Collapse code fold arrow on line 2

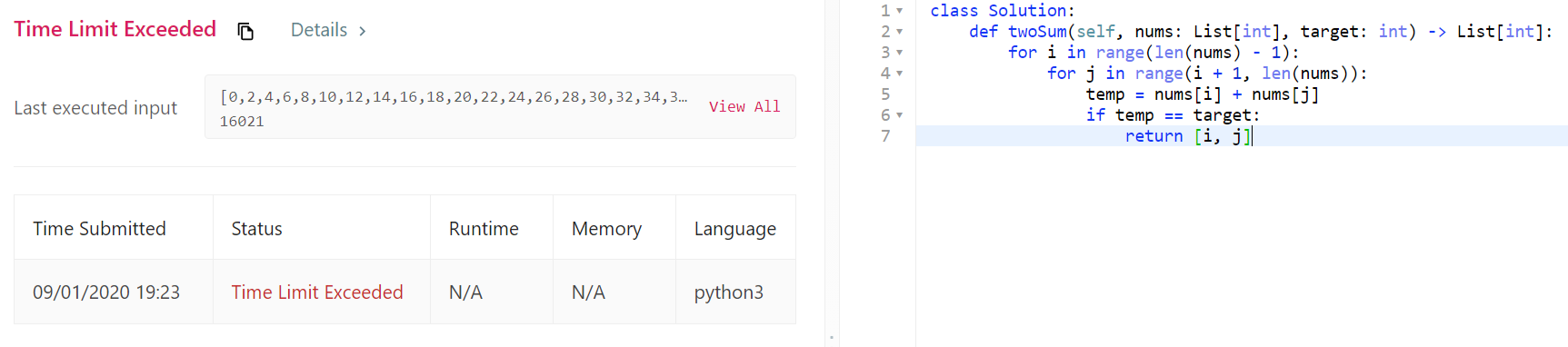pyautogui.click(x=900, y=32)
